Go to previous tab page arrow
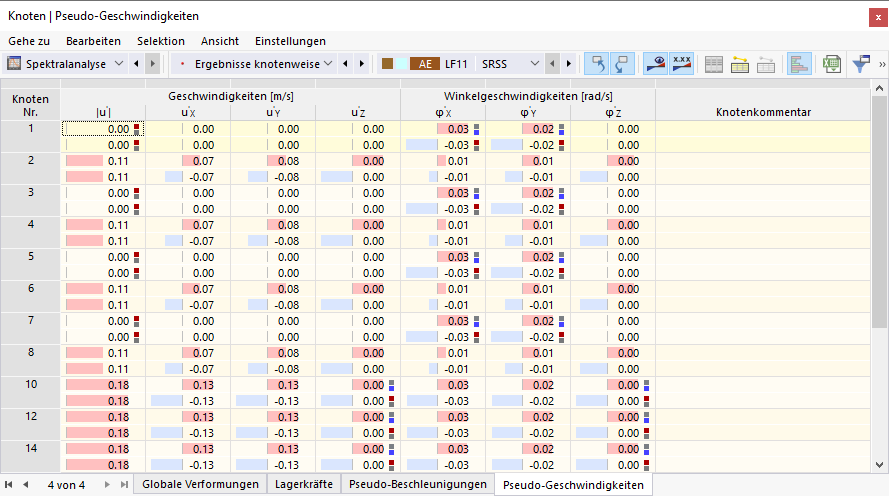Screen dimensions: 889x496 tap(26, 484)
